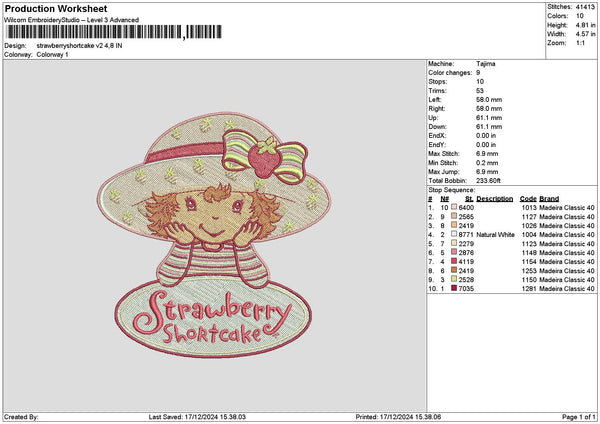Click the Brand column header

pyautogui.click(x=549, y=199)
